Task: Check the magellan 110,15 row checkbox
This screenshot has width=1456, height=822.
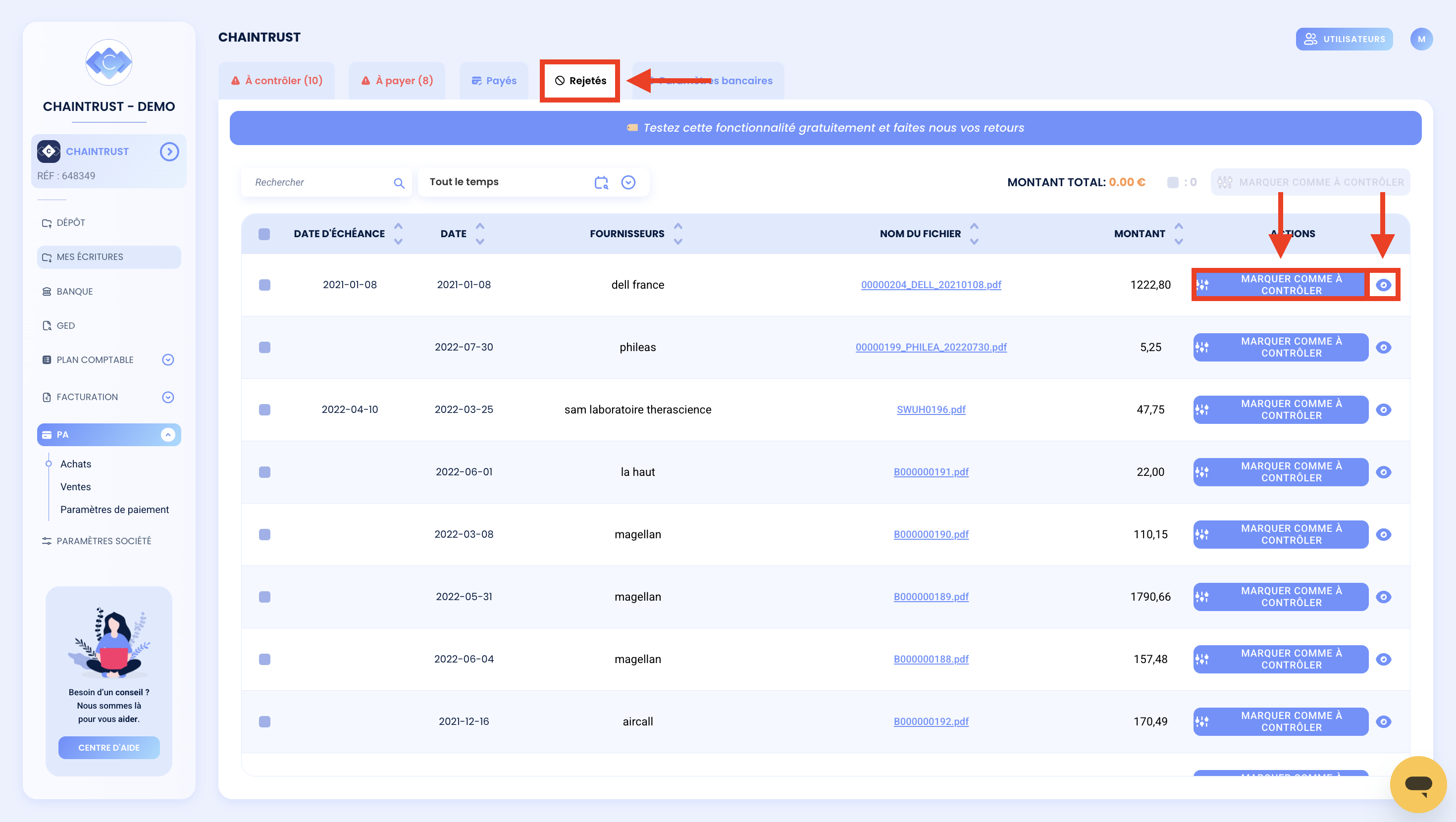Action: (x=264, y=534)
